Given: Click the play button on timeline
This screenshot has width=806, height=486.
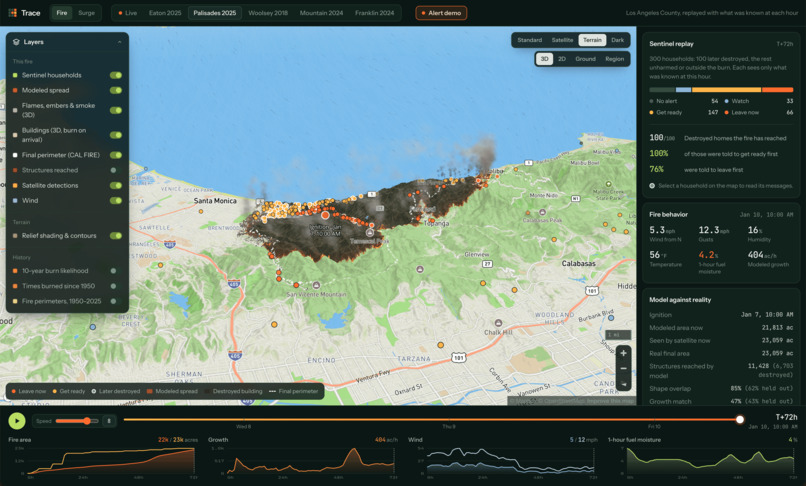Looking at the screenshot, I should pos(17,421).
